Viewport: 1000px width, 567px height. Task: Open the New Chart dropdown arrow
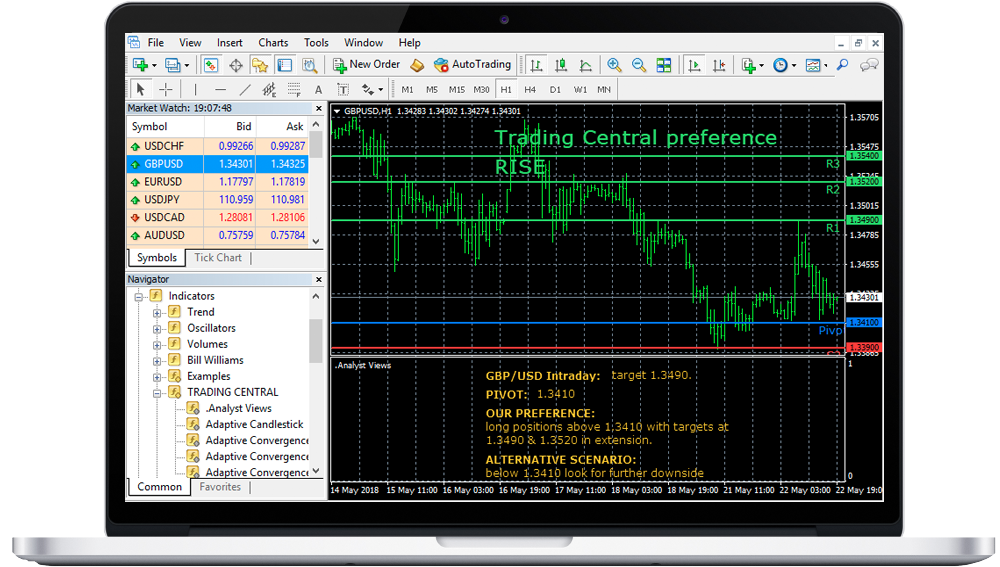click(x=154, y=66)
